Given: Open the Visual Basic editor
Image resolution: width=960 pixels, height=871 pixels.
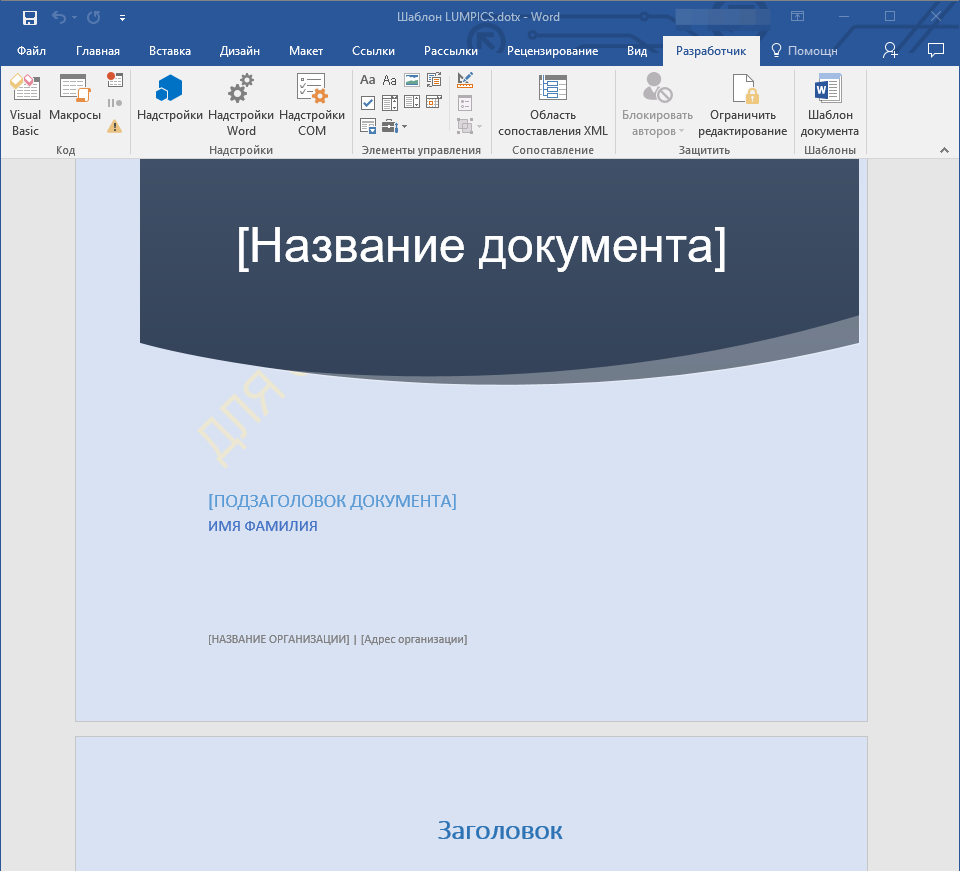Looking at the screenshot, I should [x=25, y=105].
